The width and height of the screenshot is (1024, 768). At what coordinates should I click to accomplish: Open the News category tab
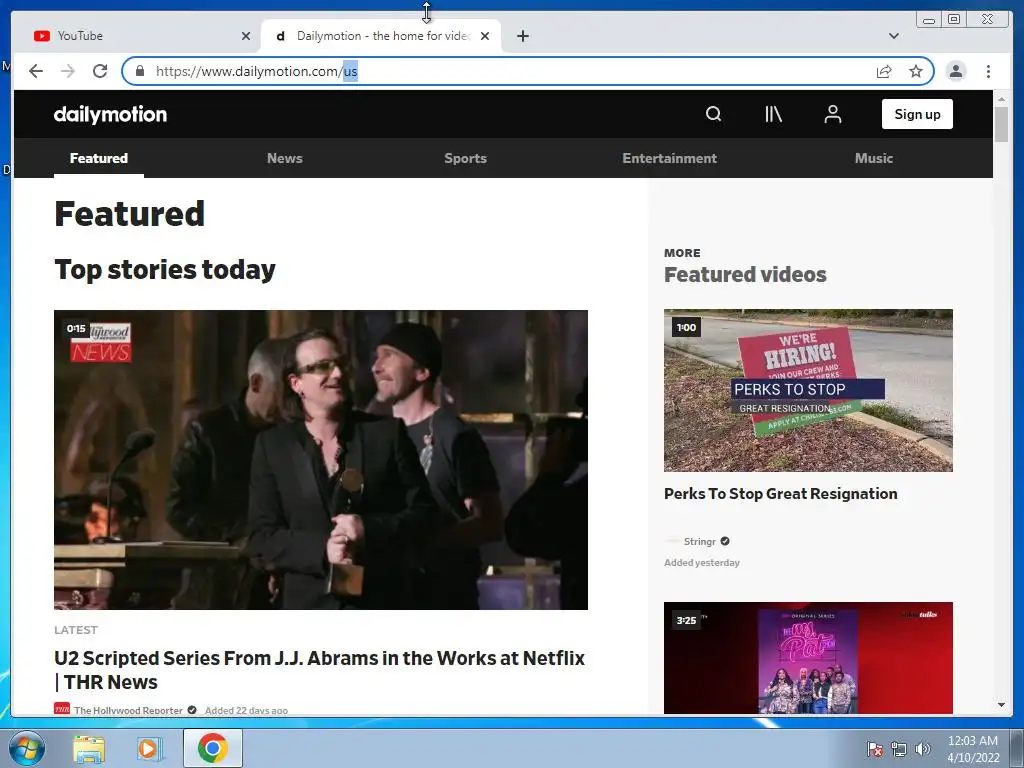pos(285,158)
